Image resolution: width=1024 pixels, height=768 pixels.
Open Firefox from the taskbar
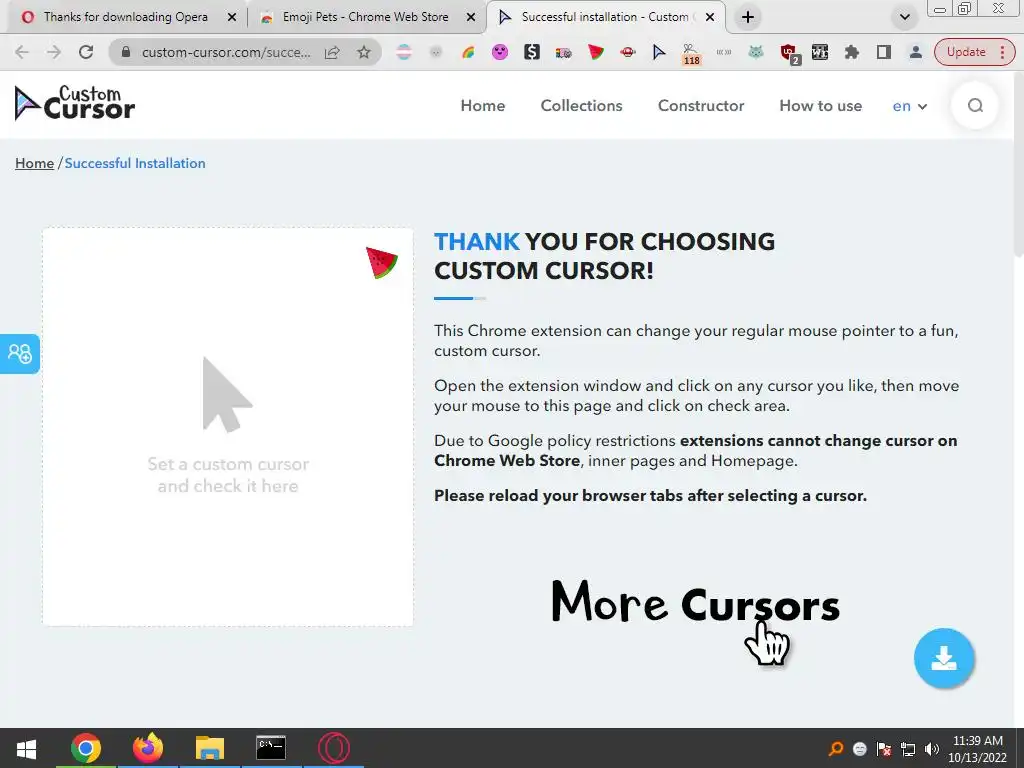click(148, 748)
